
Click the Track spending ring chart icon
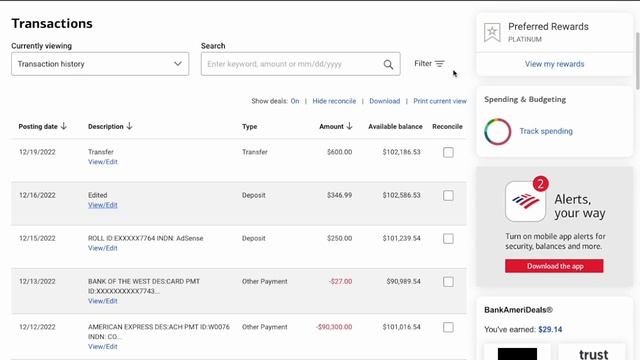(x=498, y=131)
